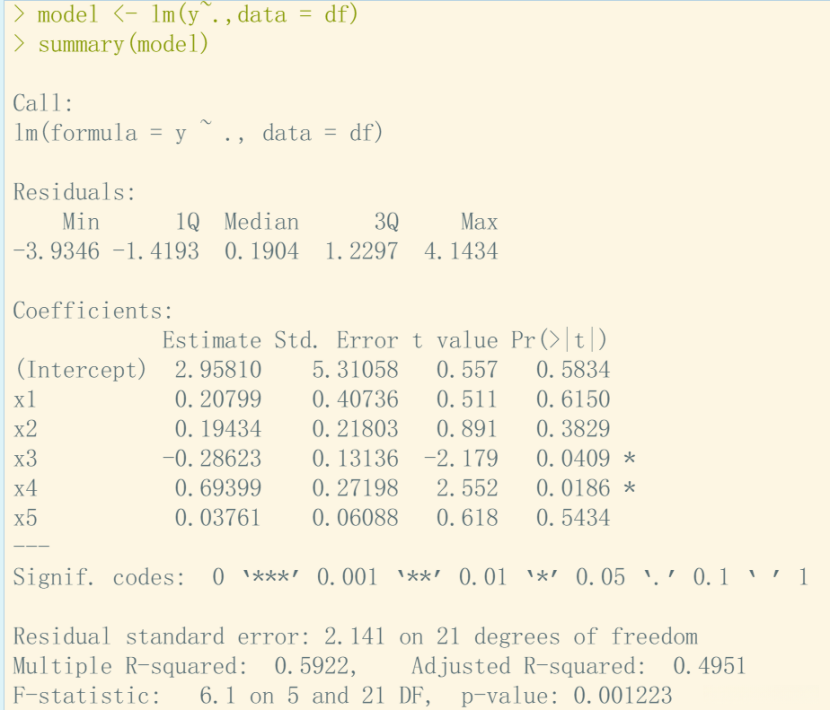Click the F-statistic p-value 0.001223
The height and width of the screenshot is (711, 830).
623,696
